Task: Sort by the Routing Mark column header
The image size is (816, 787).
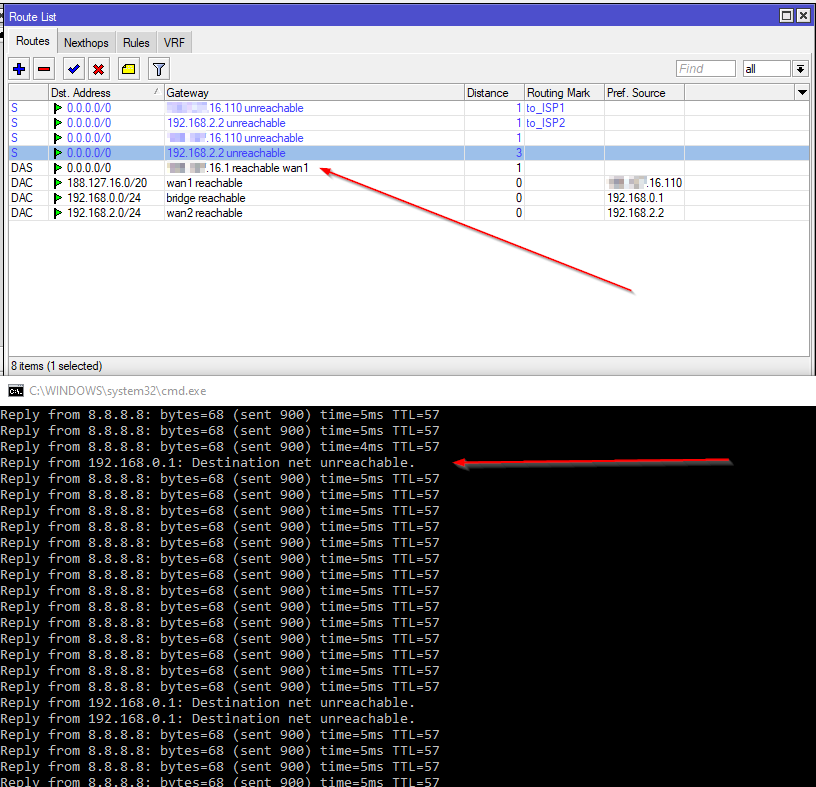Action: [564, 93]
